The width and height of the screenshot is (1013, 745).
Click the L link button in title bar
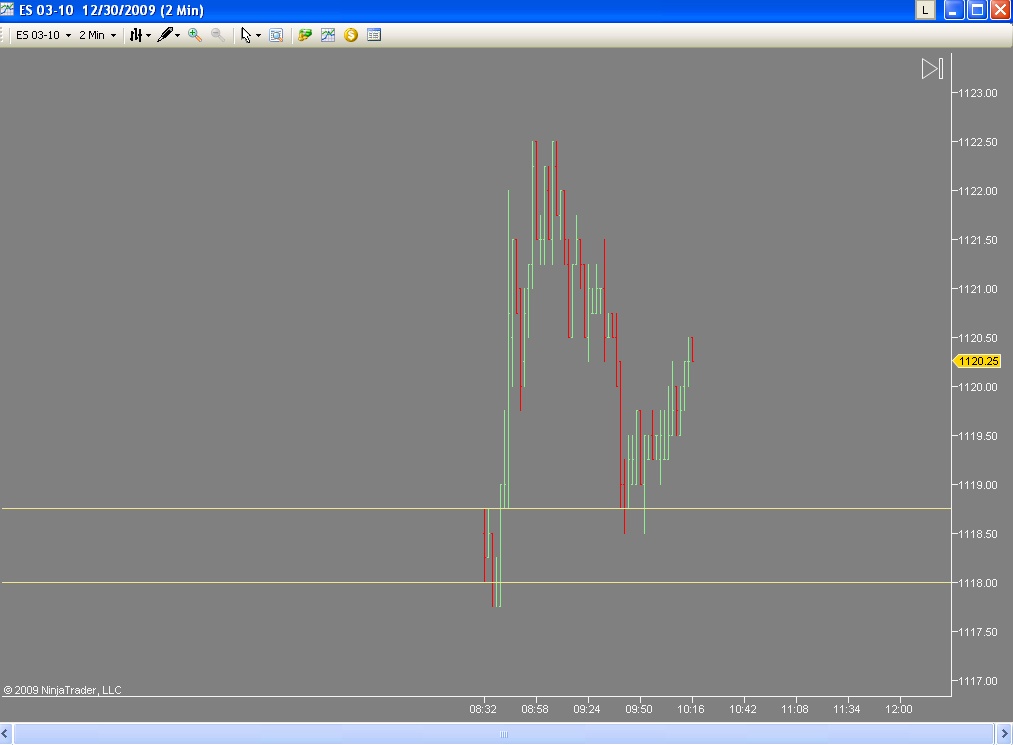click(925, 10)
